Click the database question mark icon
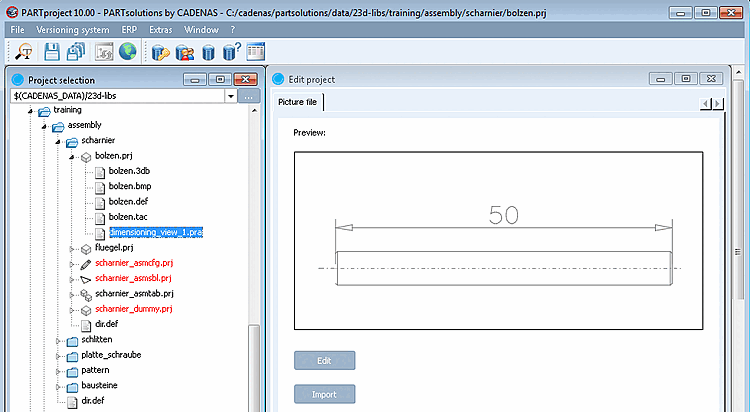 (232, 52)
